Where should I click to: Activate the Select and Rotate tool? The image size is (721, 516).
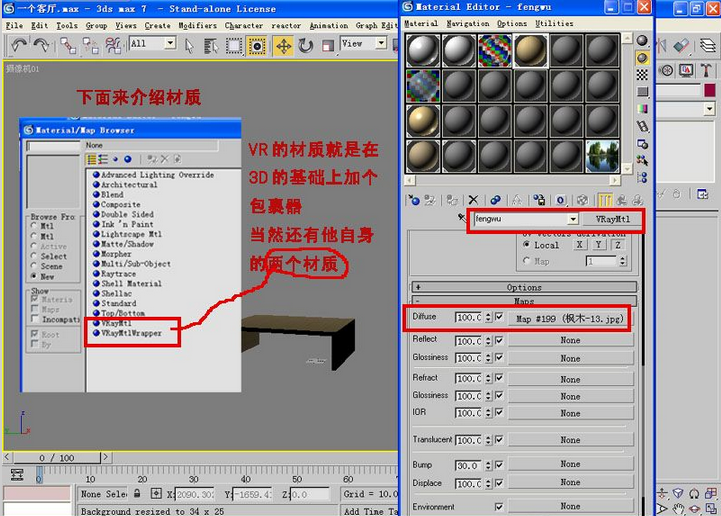click(305, 46)
